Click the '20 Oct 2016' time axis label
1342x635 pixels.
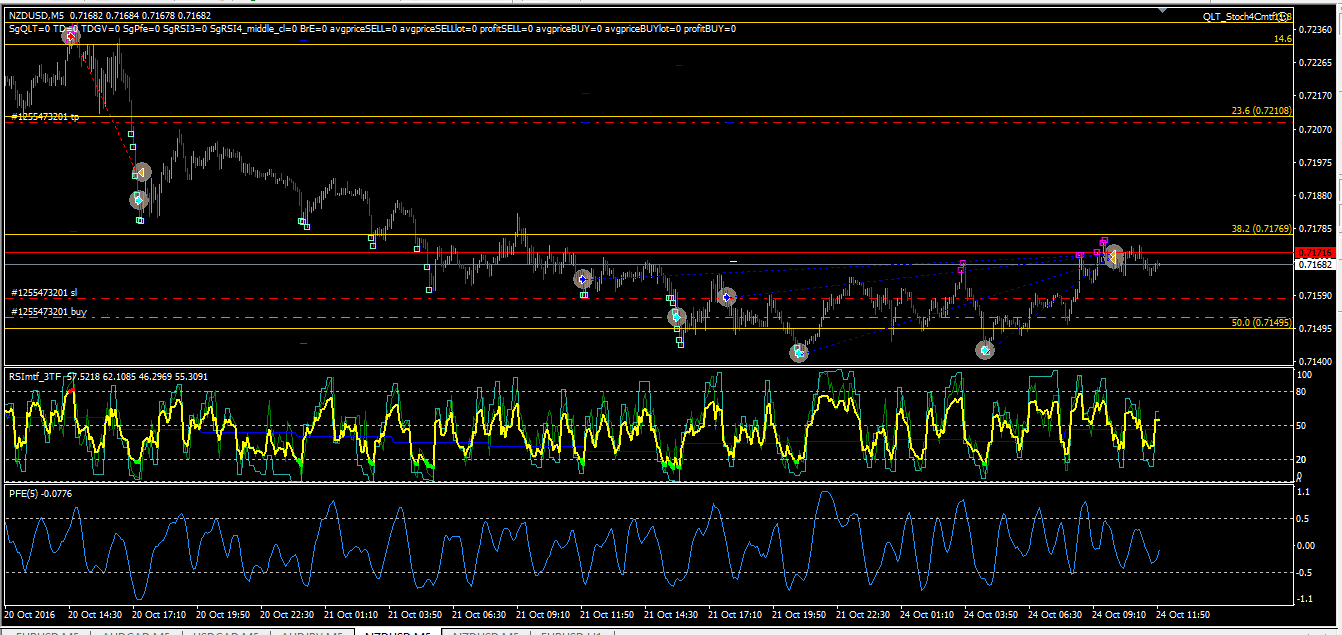[x=30, y=614]
